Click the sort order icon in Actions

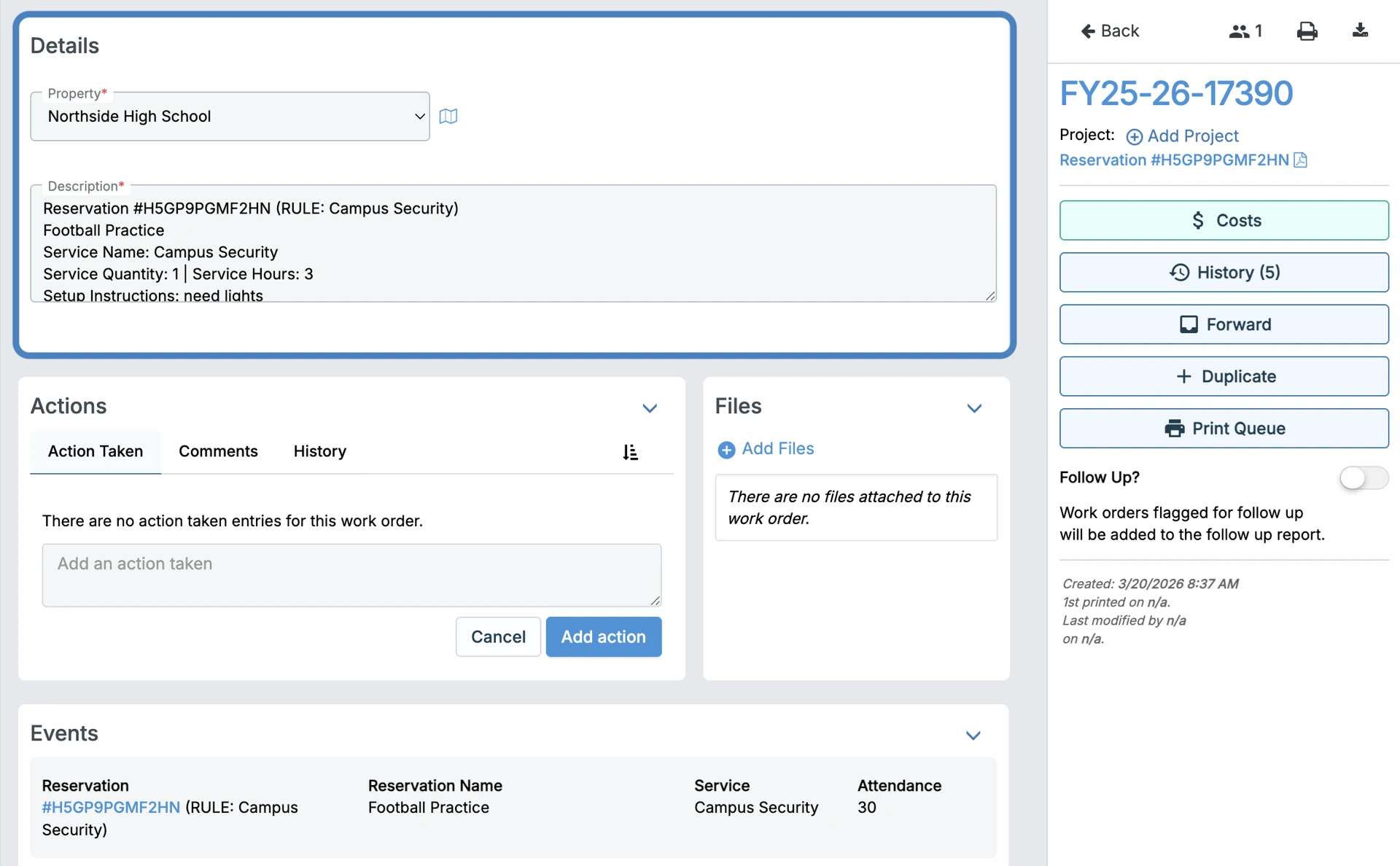631,453
